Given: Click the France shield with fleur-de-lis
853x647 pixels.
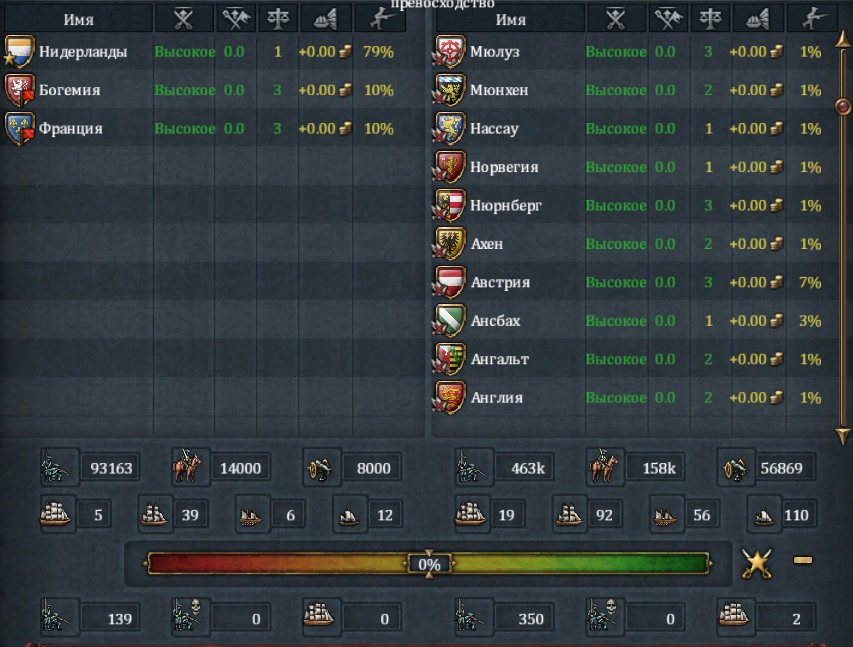Looking at the screenshot, I should point(20,128).
